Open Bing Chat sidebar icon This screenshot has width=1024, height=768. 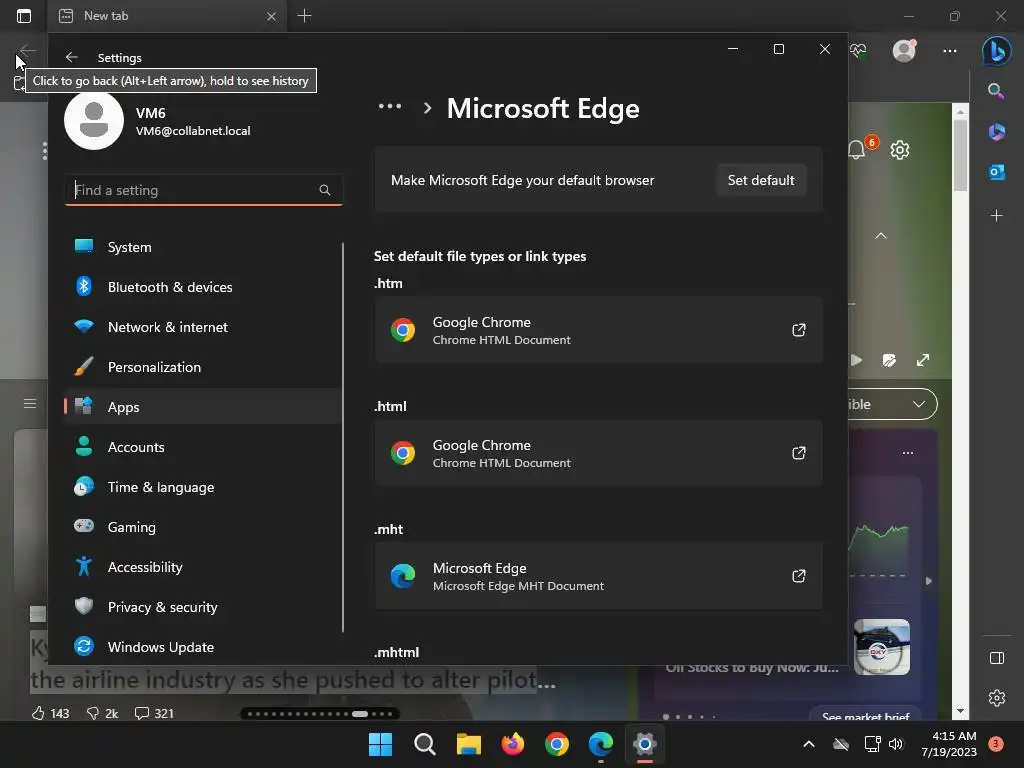point(997,50)
